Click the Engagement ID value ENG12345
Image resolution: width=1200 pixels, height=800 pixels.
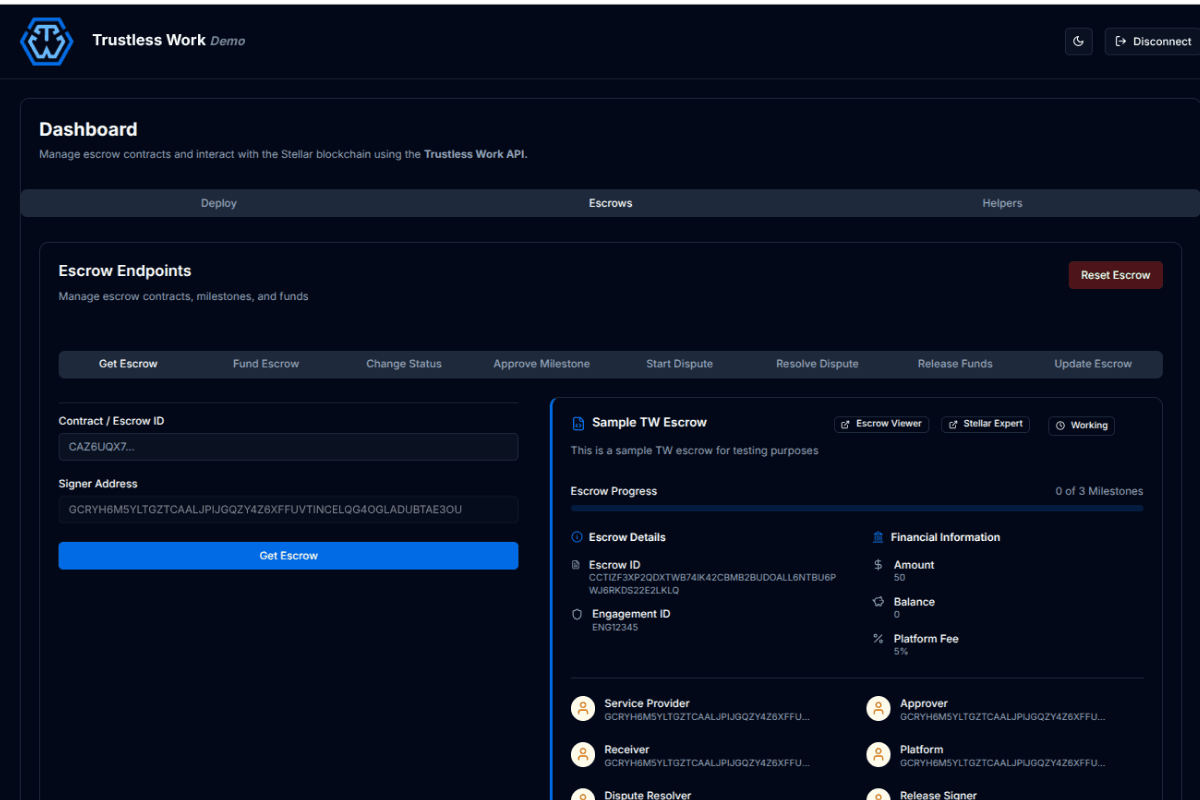pos(615,628)
